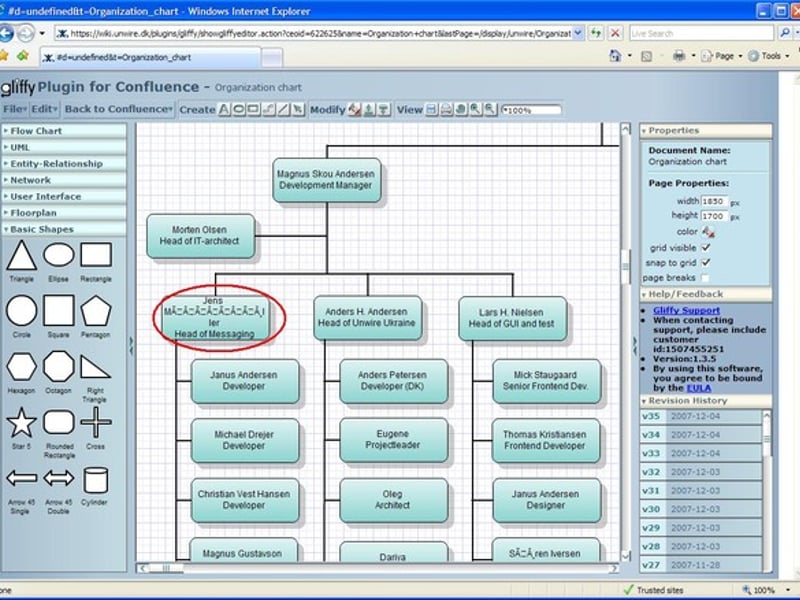Open the IE Tools menu
Viewport: 800px width, 600px height.
769,56
